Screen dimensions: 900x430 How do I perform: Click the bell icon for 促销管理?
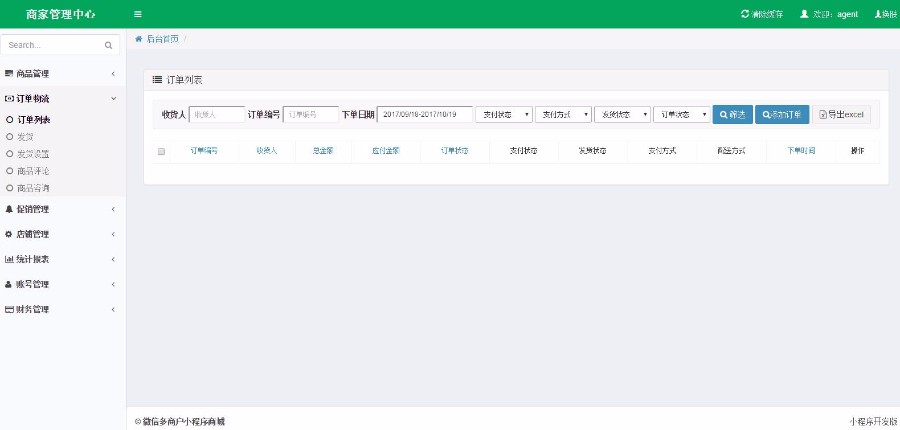pyautogui.click(x=9, y=209)
